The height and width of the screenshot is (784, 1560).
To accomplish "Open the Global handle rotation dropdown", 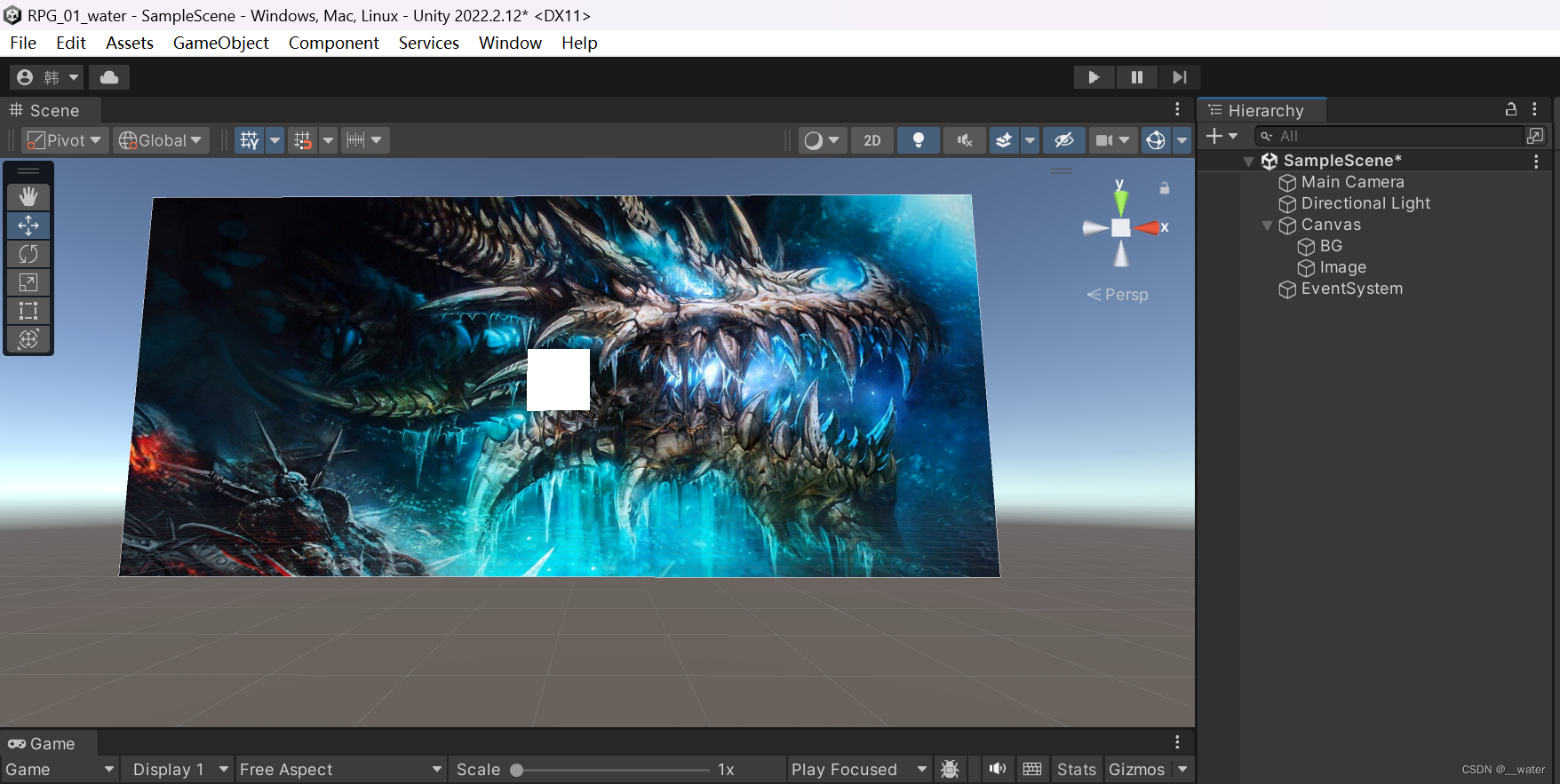I will [161, 140].
